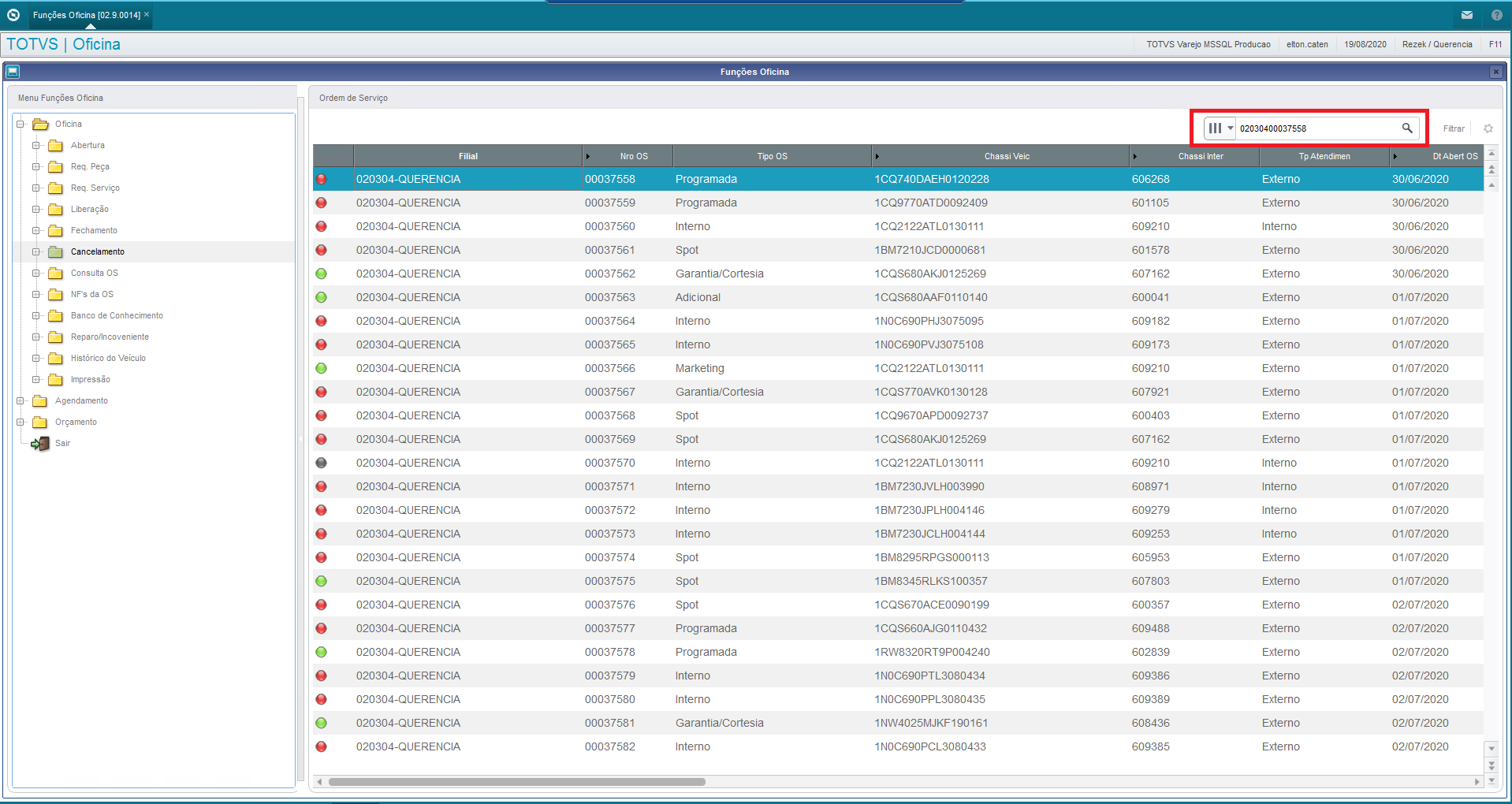This screenshot has height=804, width=1512.
Task: Open Reparo/Inconveniente menu item
Action: coord(110,337)
